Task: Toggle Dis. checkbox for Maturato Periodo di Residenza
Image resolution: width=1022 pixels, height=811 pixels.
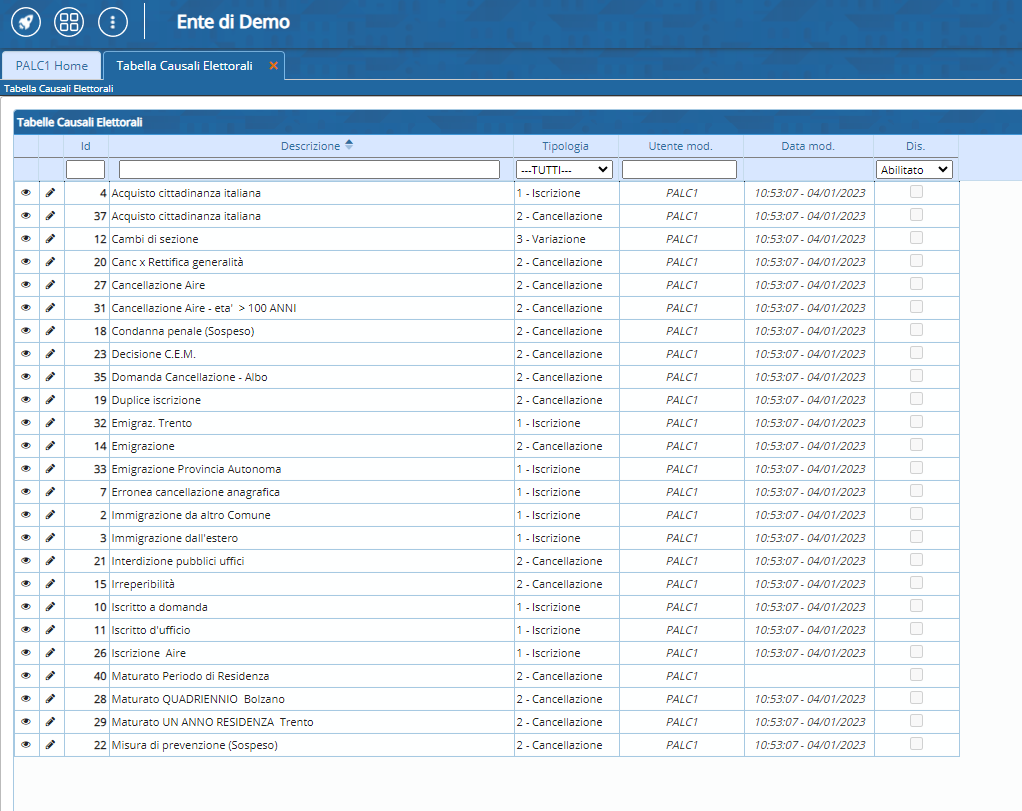Action: click(x=916, y=675)
